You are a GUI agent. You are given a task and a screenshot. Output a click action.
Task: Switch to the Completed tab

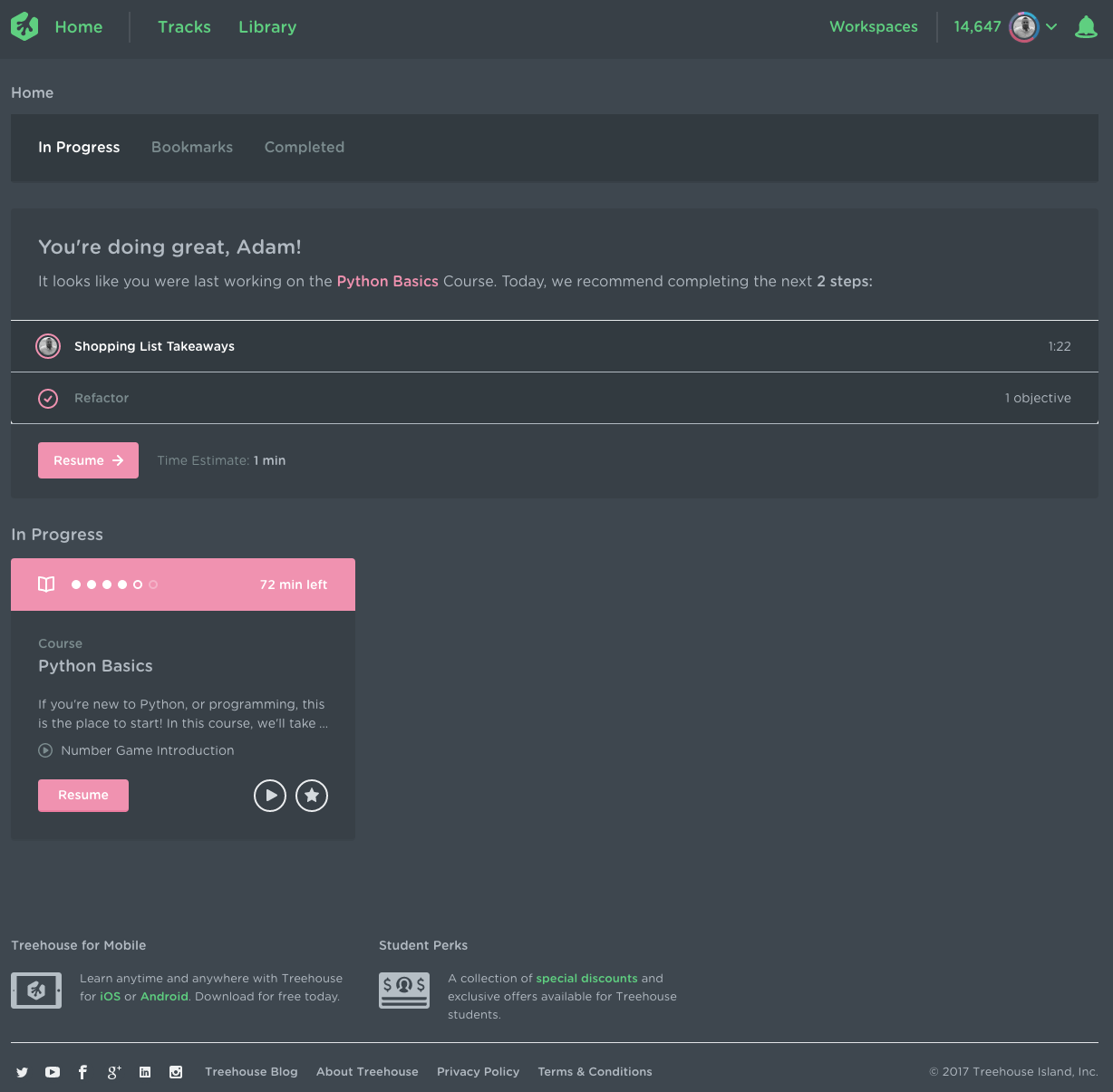click(x=305, y=147)
